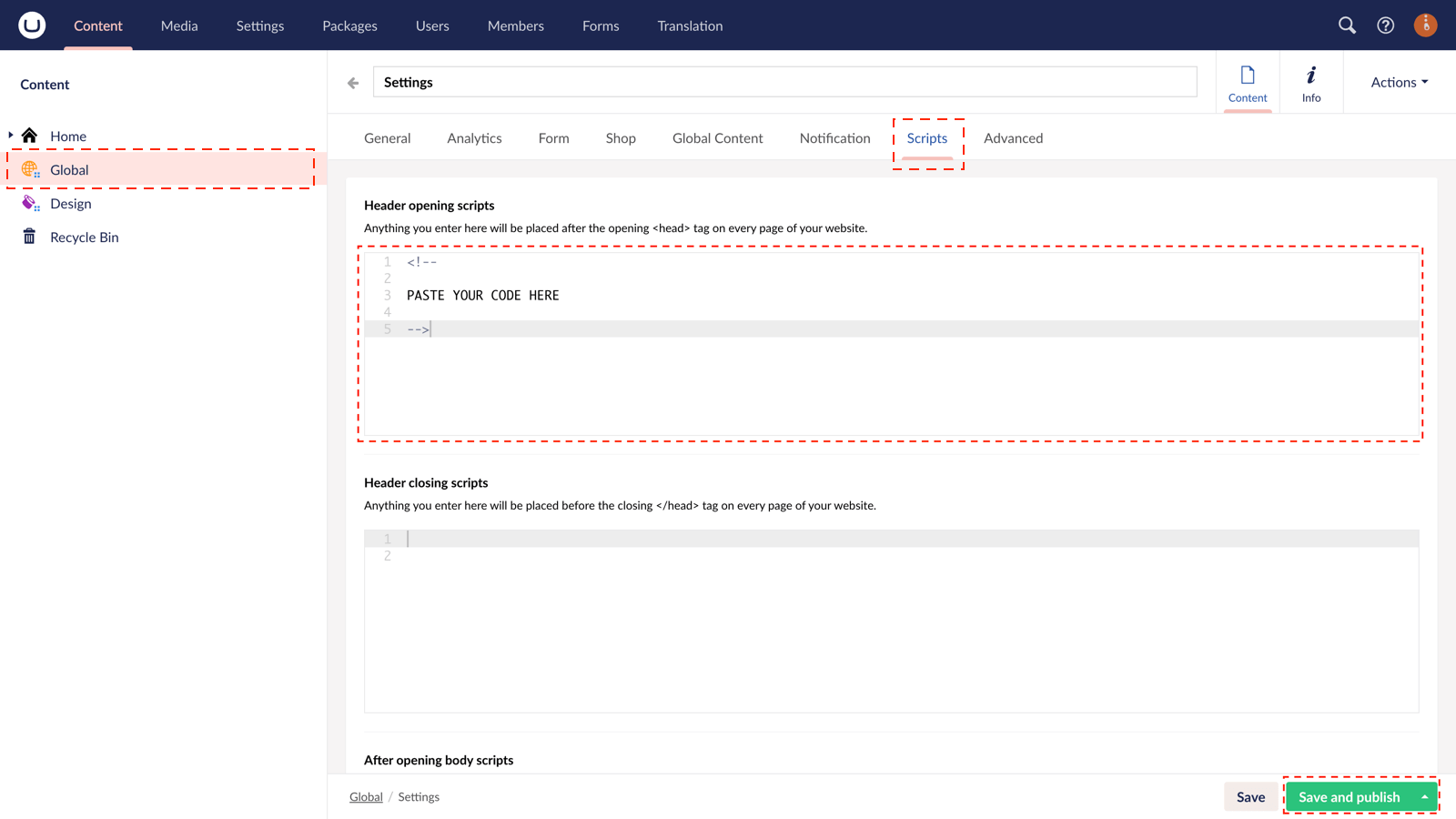Click Save and publish
The width and height of the screenshot is (1456, 819).
point(1349,796)
